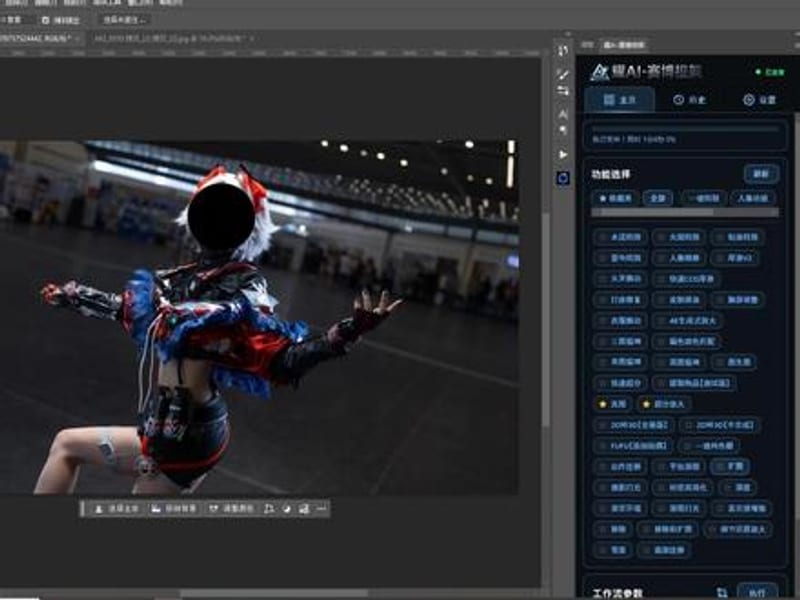The width and height of the screenshot is (800, 600).
Task: Toggle the 厚涂V function chip
Action: pos(735,258)
